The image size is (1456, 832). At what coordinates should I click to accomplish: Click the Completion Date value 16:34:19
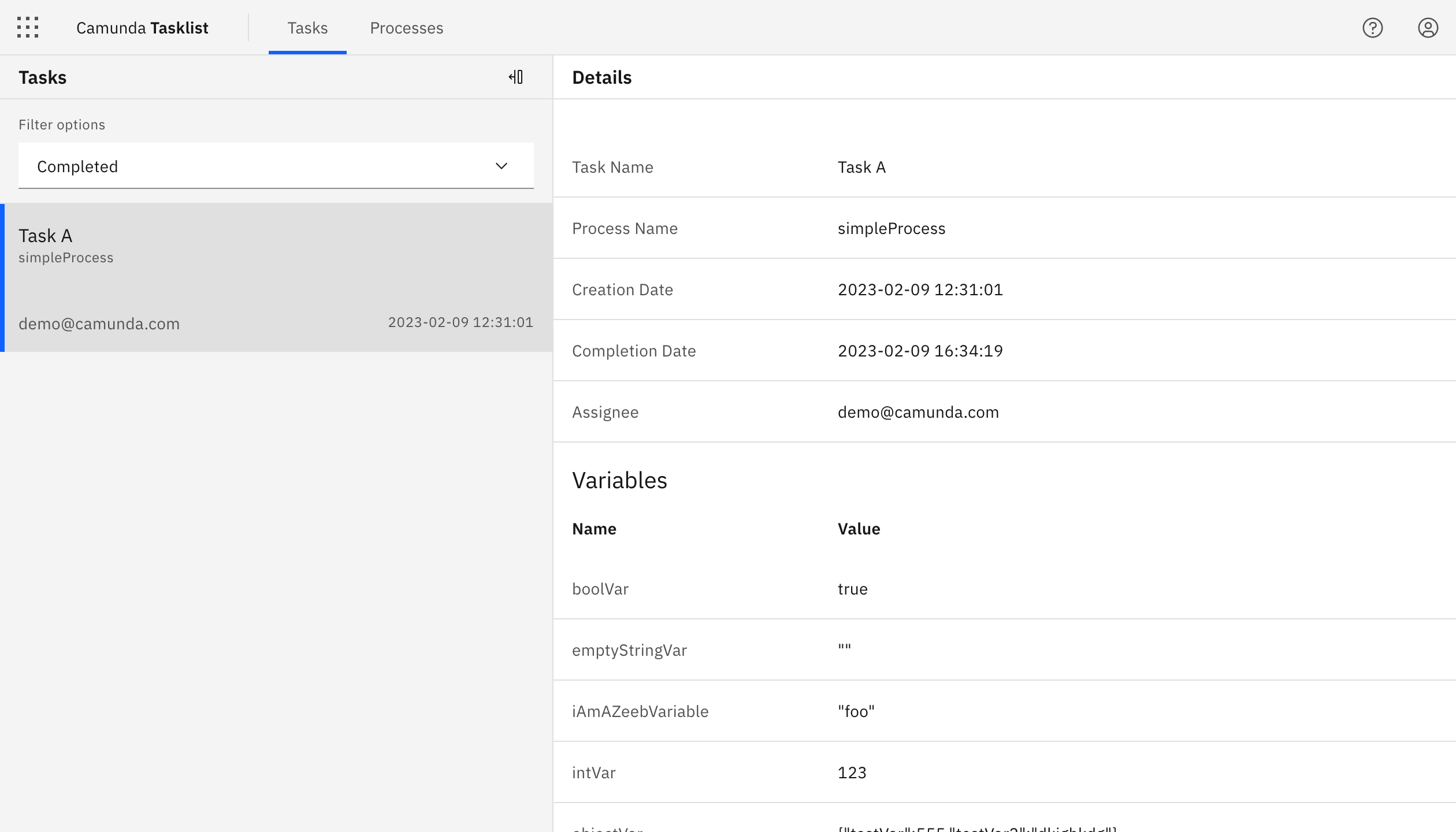pyautogui.click(x=920, y=351)
